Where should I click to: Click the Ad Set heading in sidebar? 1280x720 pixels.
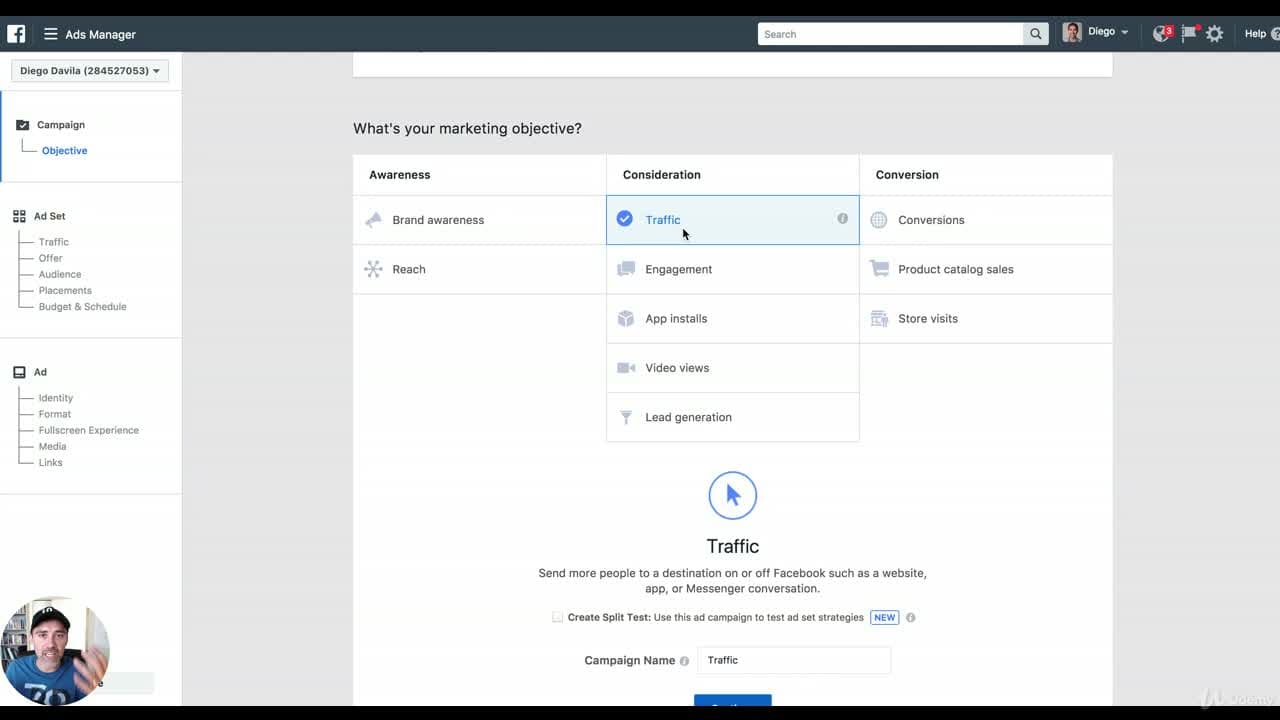(50, 216)
